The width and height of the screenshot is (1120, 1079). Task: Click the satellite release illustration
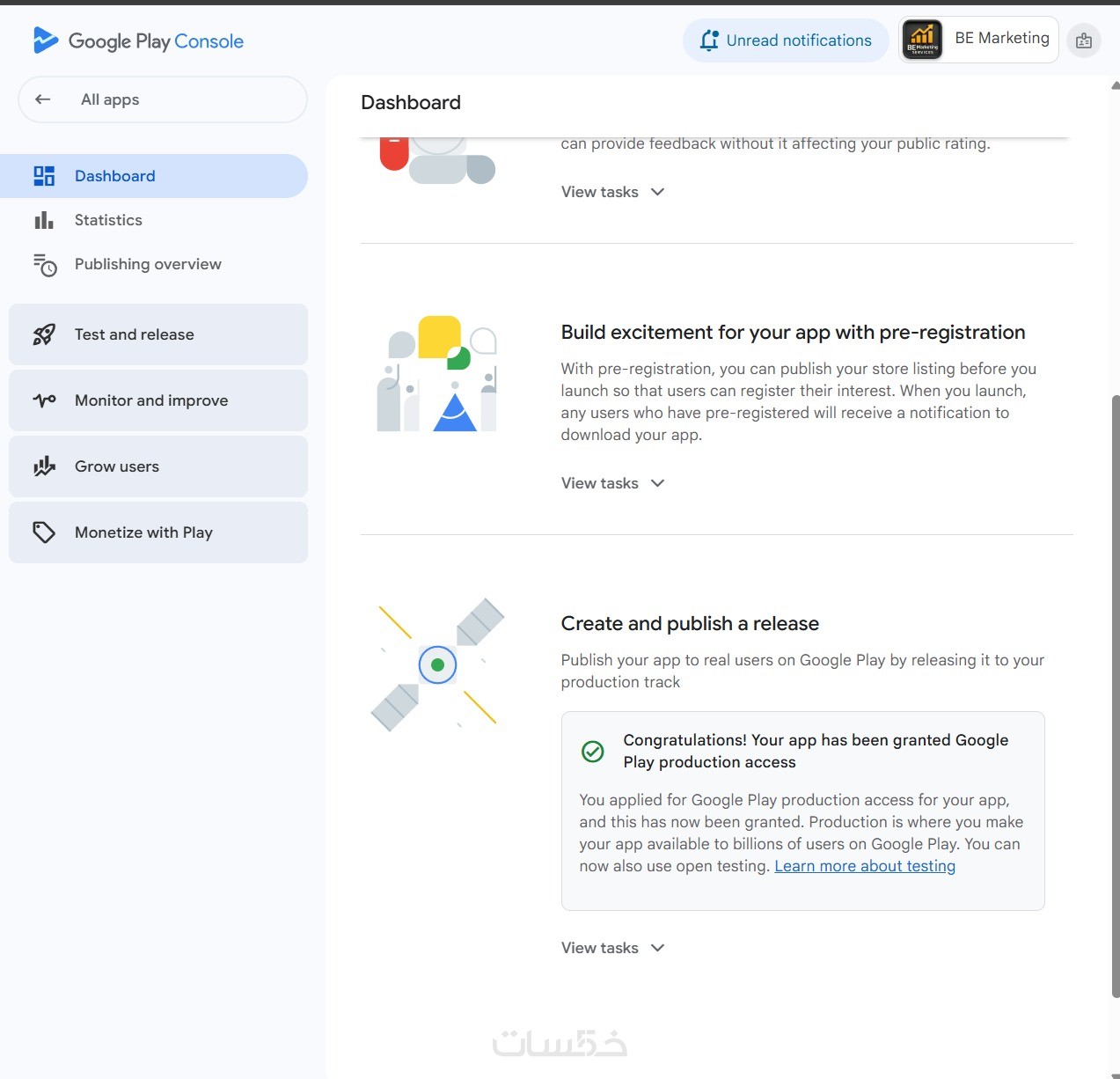tap(437, 665)
